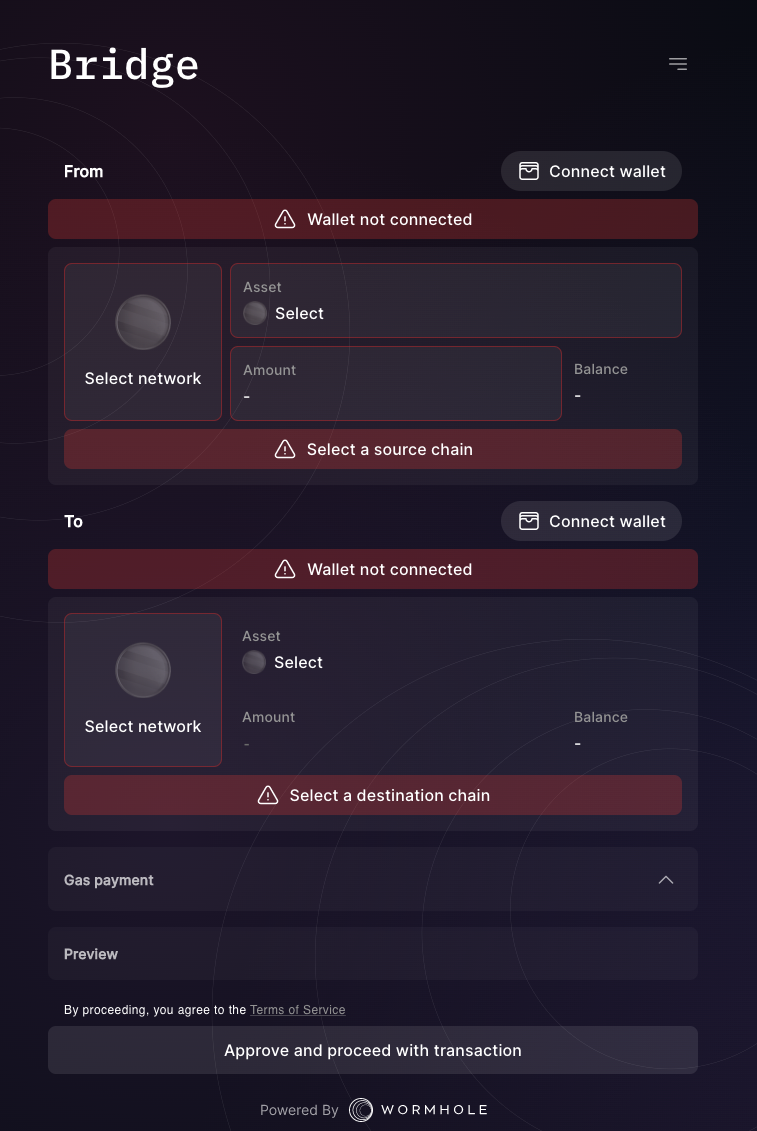Click the hamburger menu icon
This screenshot has width=757, height=1131.
(x=678, y=63)
